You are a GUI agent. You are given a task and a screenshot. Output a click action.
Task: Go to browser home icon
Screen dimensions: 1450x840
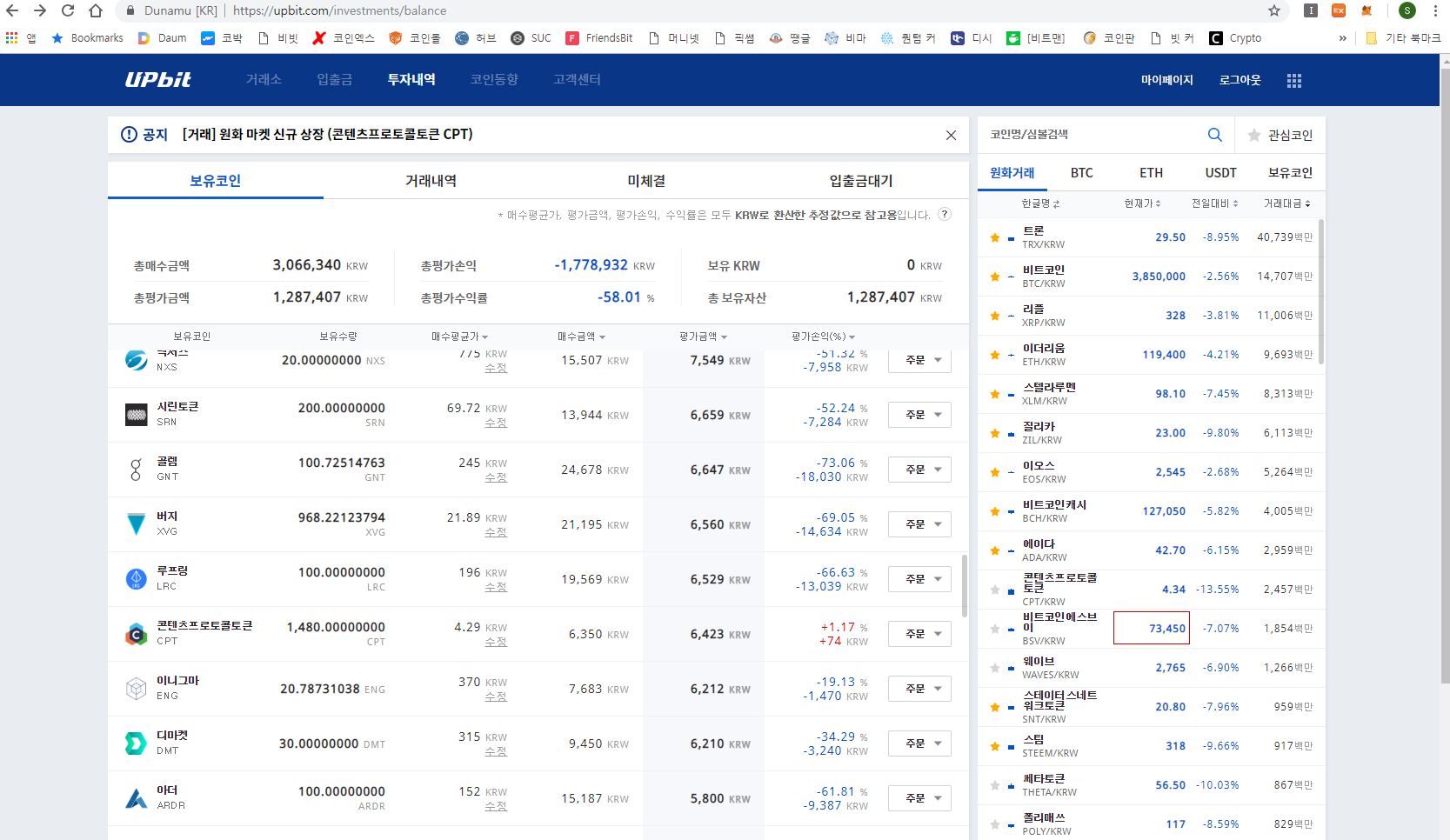[x=96, y=10]
